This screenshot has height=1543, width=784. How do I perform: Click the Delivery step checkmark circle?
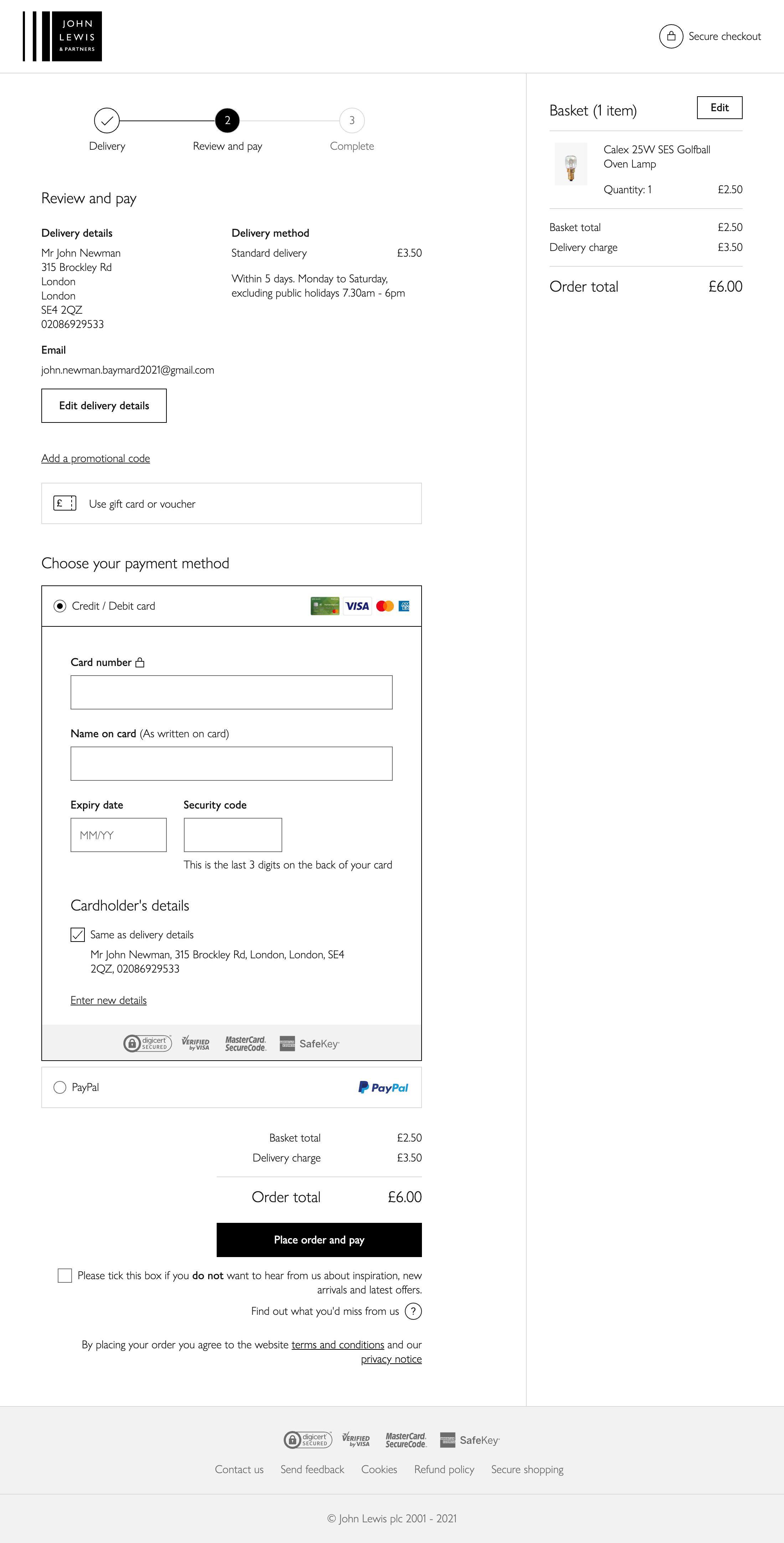pos(107,121)
